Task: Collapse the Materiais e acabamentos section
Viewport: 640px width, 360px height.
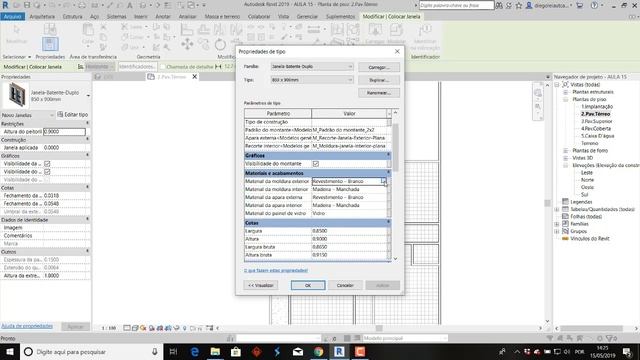Action: [x=389, y=173]
